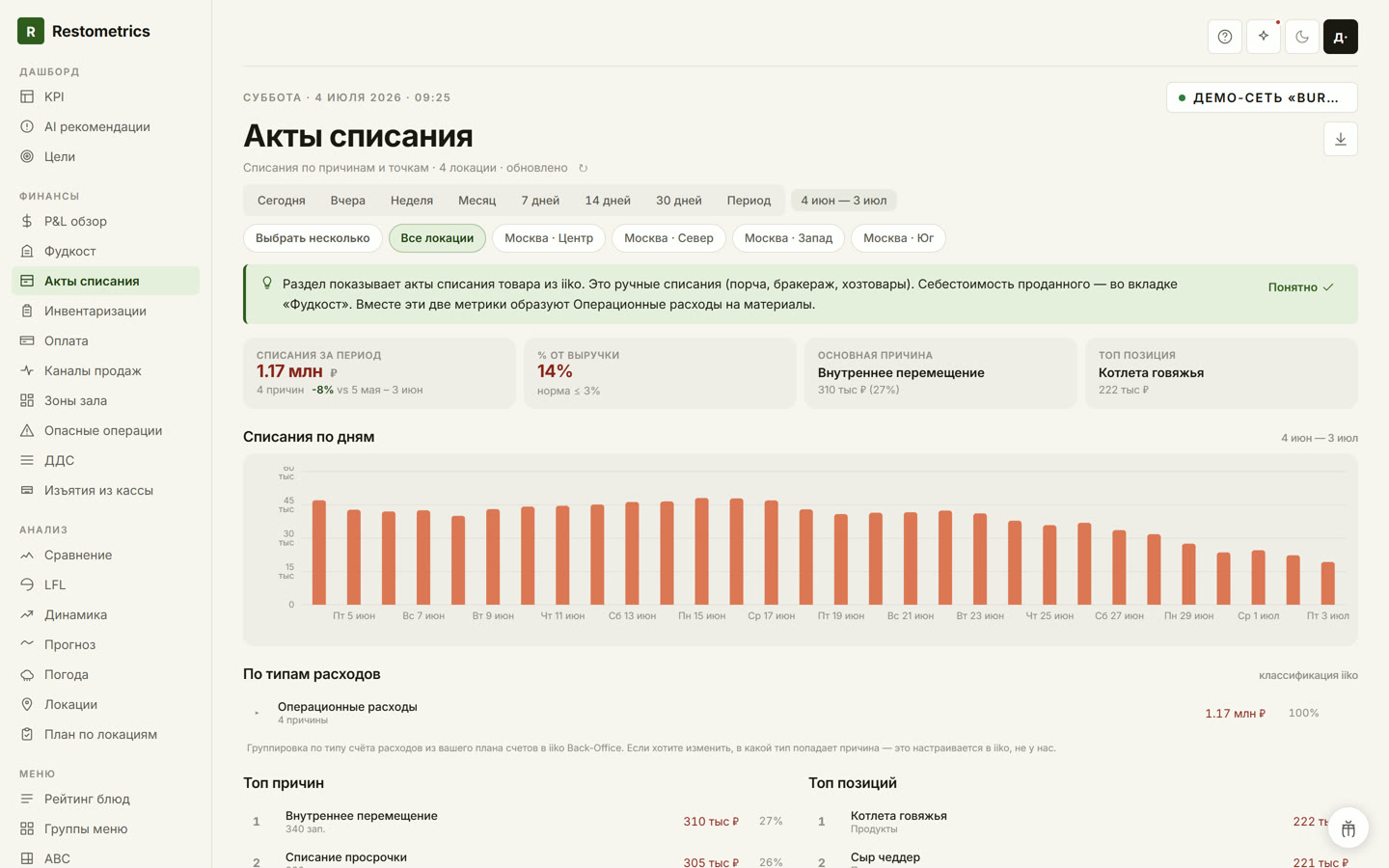Open Акты списания in the sidebar
This screenshot has height=868, width=1389.
(105, 281)
